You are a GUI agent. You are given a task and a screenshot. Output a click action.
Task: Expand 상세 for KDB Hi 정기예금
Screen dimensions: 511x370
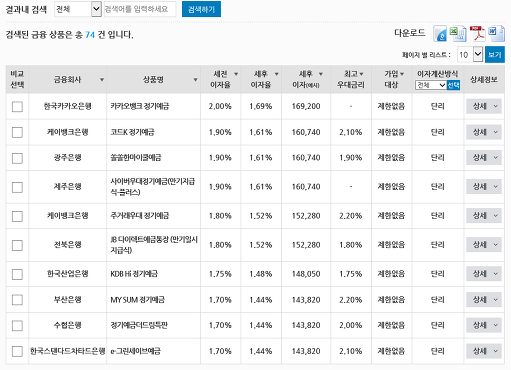[484, 274]
